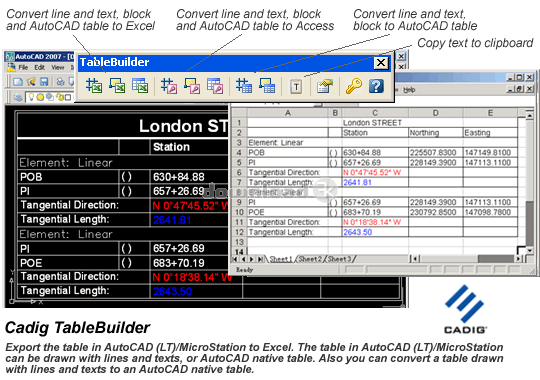Convert block to Access icon

(192, 86)
